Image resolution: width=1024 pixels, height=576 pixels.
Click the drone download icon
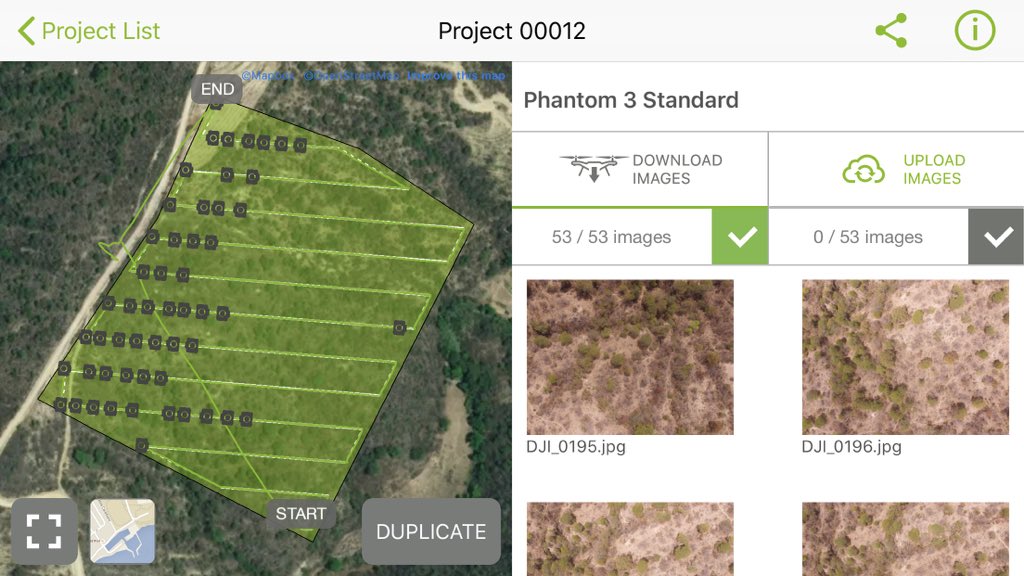point(593,168)
